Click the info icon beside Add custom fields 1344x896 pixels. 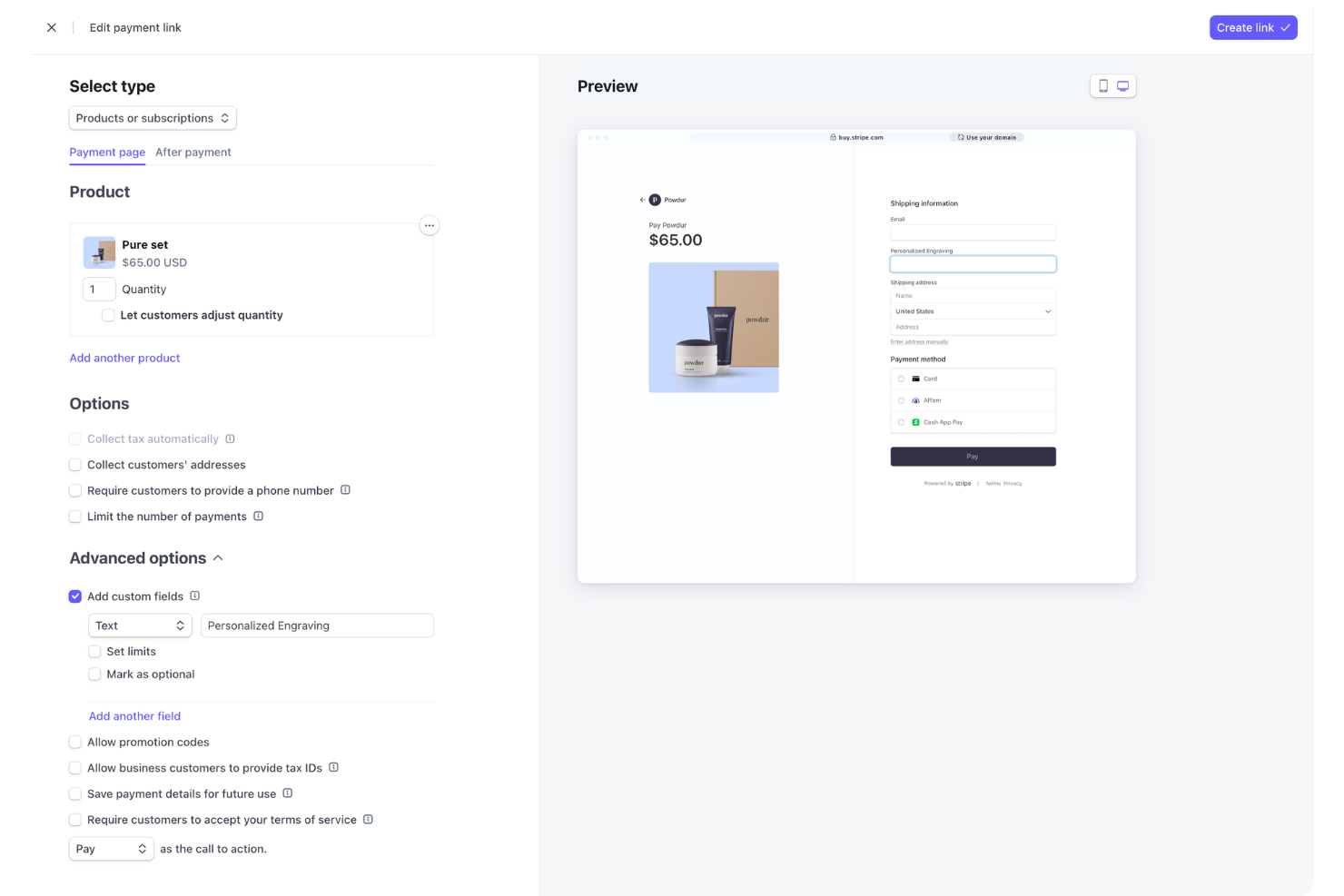pyautogui.click(x=194, y=596)
